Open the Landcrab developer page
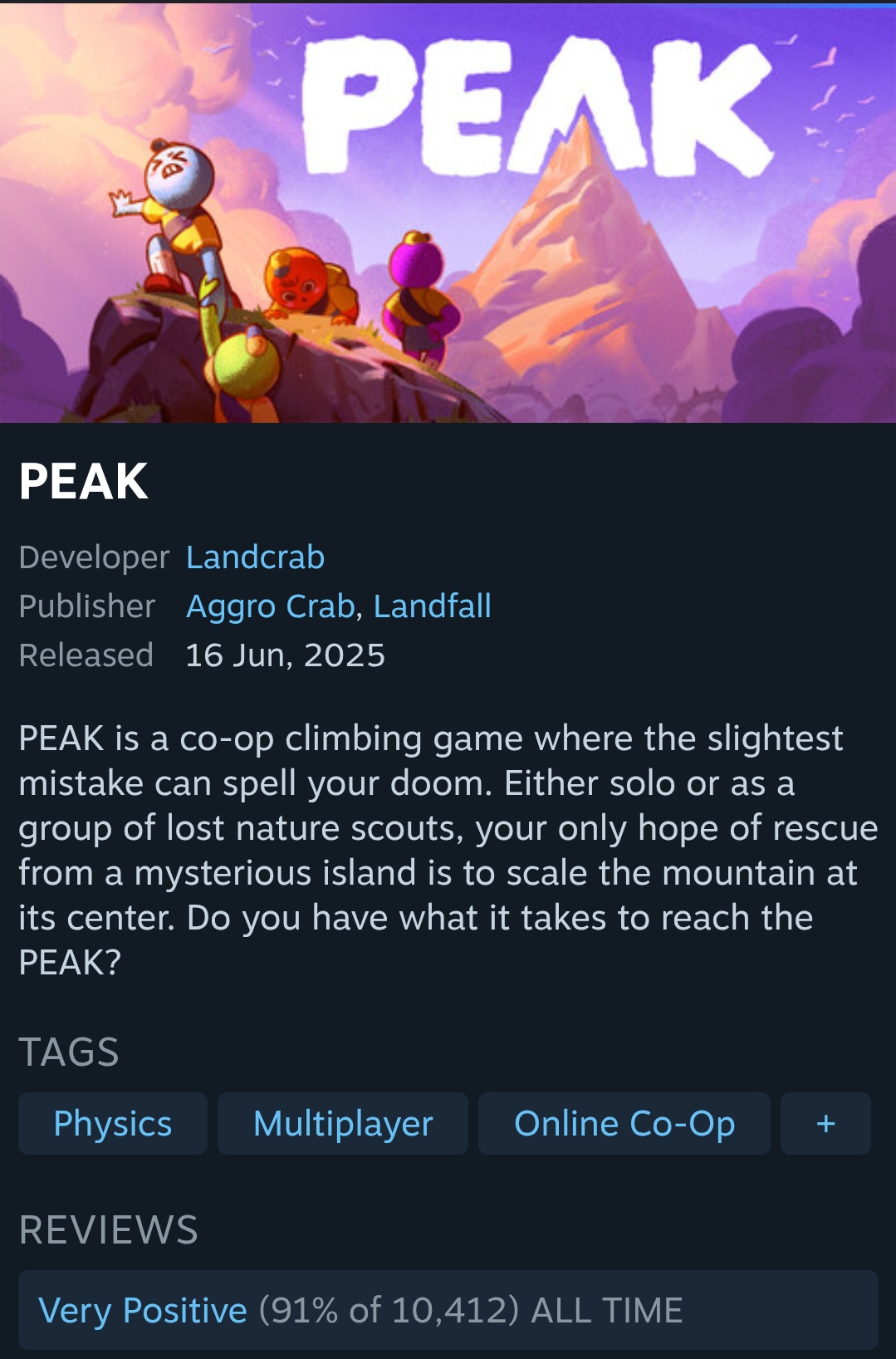This screenshot has width=896, height=1359. (x=255, y=557)
